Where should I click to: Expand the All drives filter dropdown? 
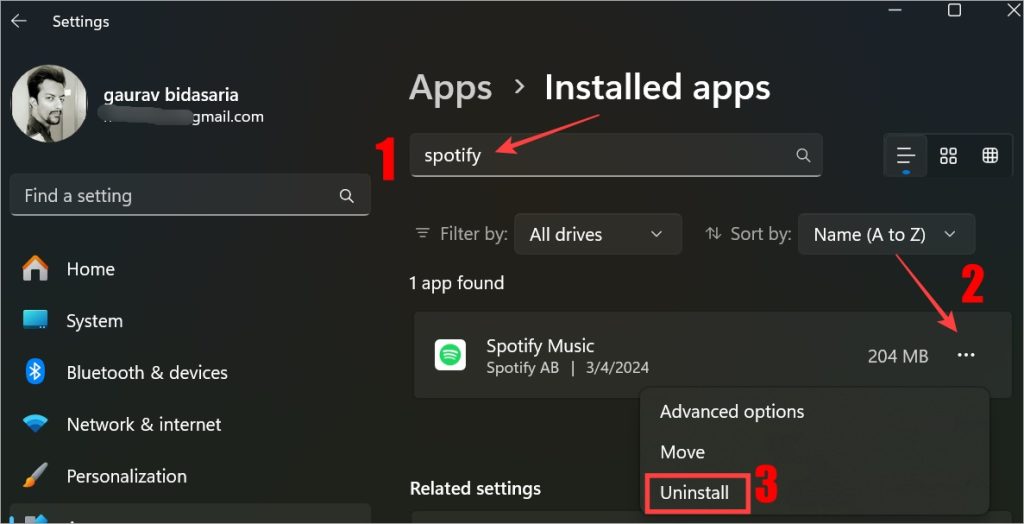(598, 234)
